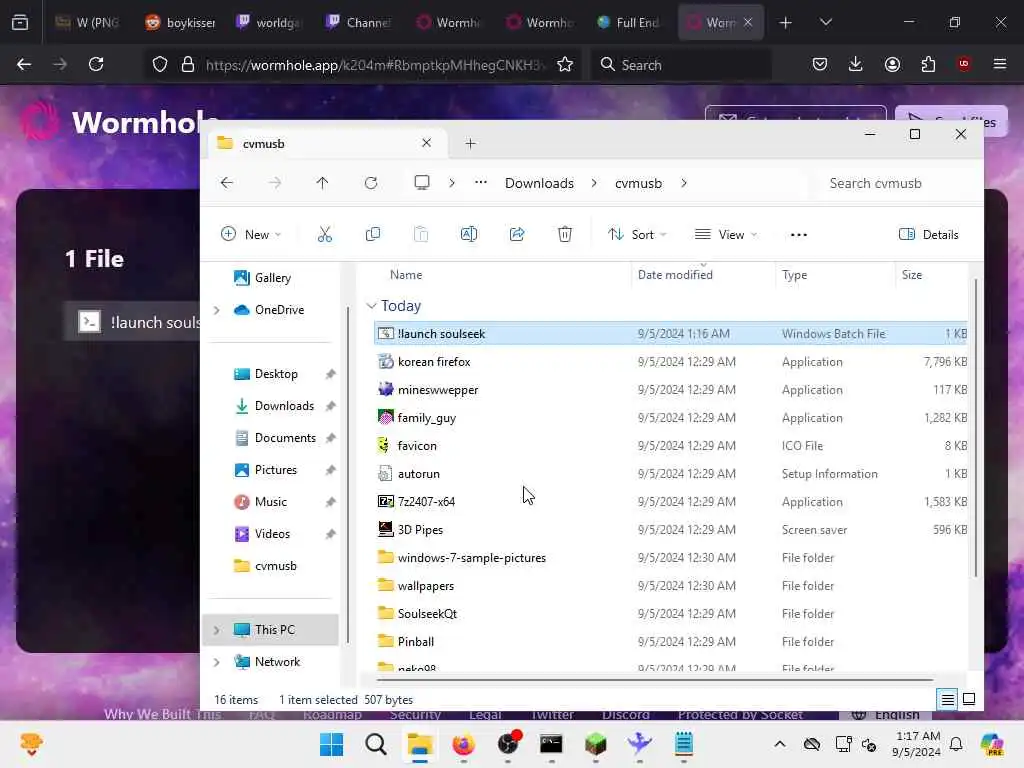Click the Search cvmusb field
This screenshot has width=1024, height=768.
pyautogui.click(x=893, y=183)
